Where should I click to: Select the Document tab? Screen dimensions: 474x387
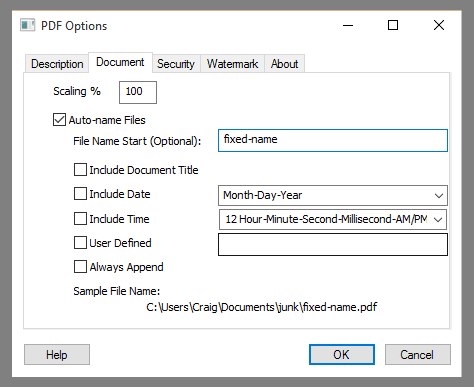click(120, 62)
